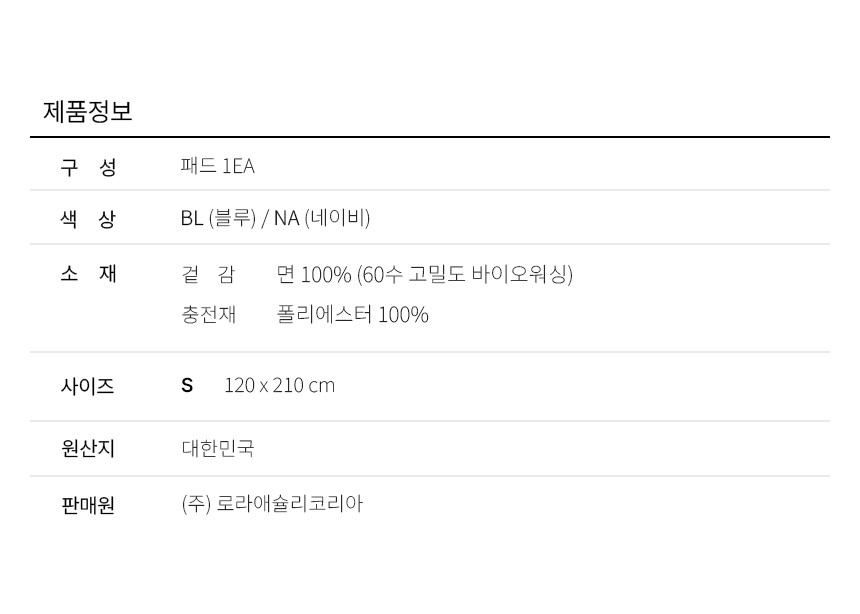Click the 120 x 210 cm dimension text
The height and width of the screenshot is (614, 860).
point(279,386)
